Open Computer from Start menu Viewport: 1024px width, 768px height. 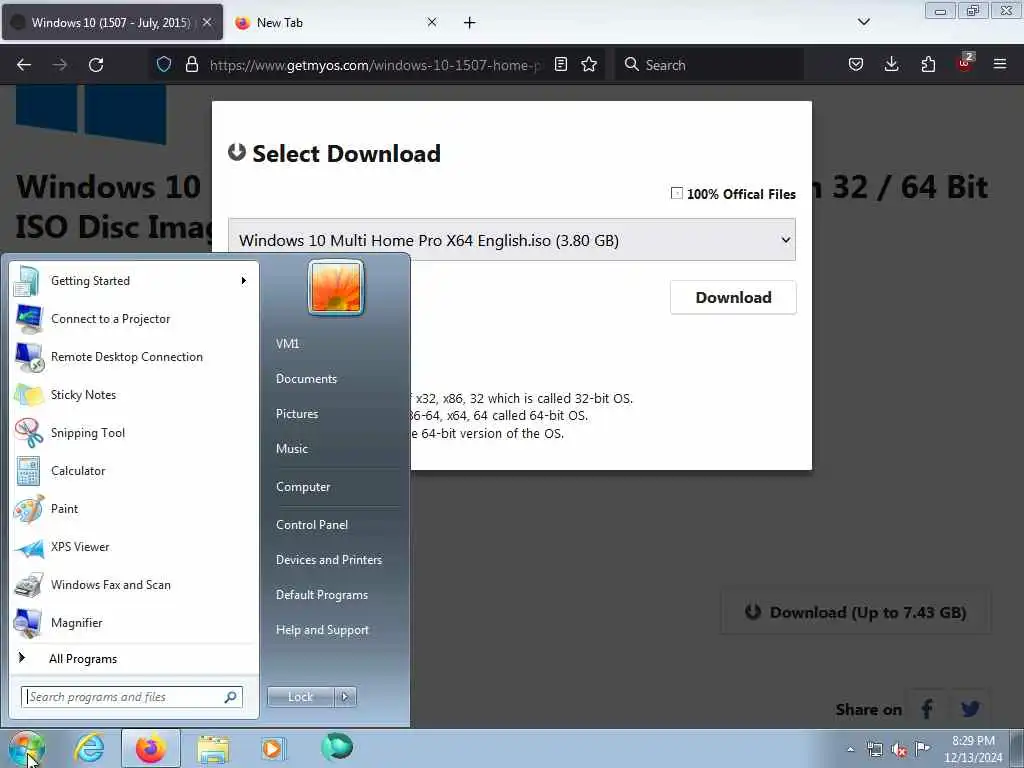[x=334, y=487]
